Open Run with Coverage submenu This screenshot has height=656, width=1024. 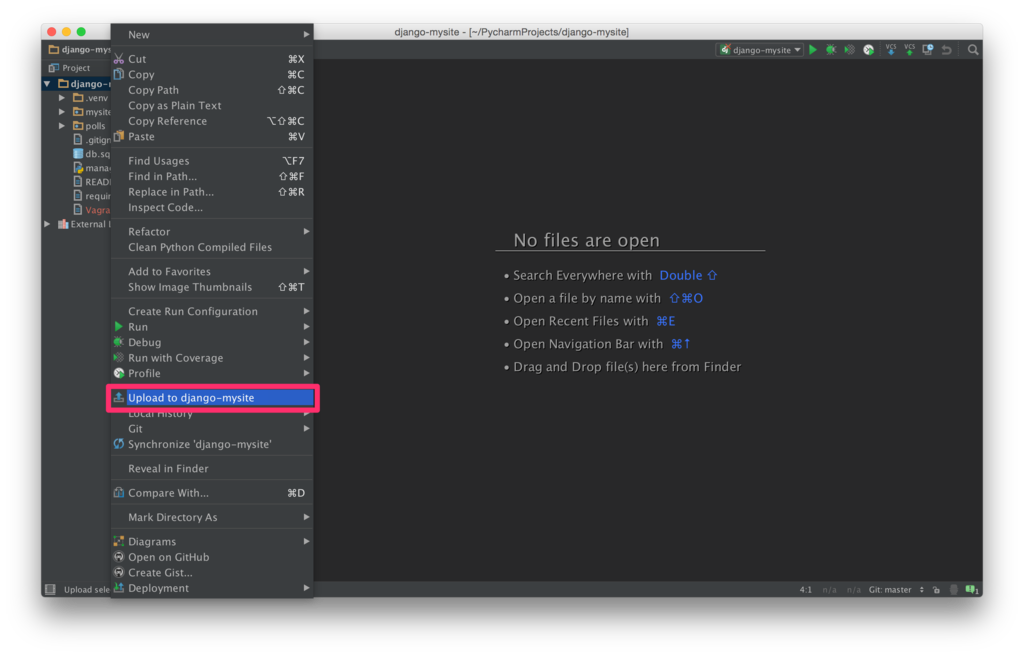point(212,358)
